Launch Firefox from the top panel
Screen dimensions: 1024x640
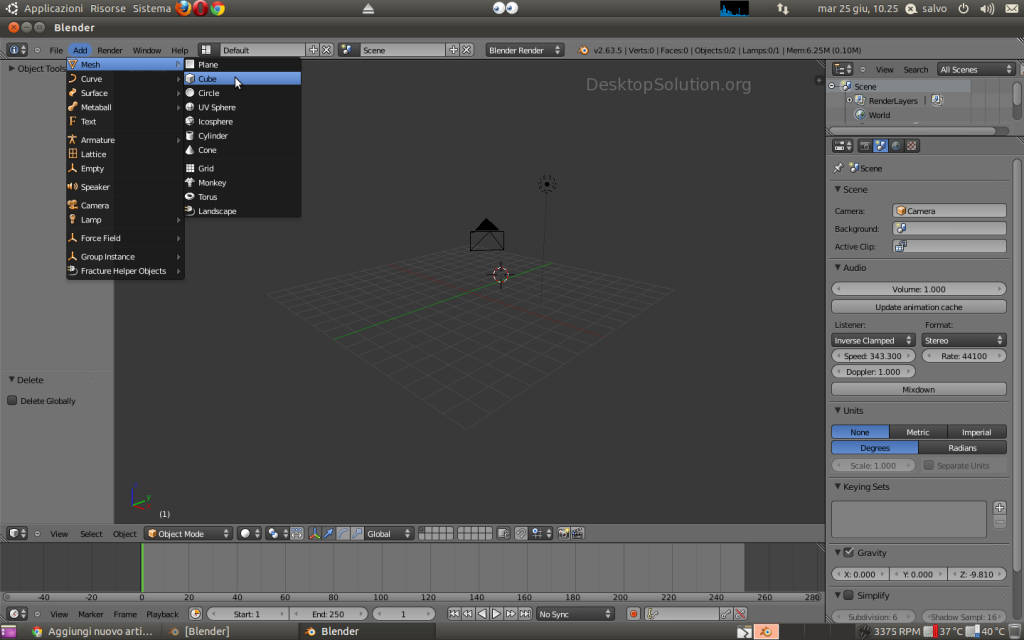(x=185, y=8)
